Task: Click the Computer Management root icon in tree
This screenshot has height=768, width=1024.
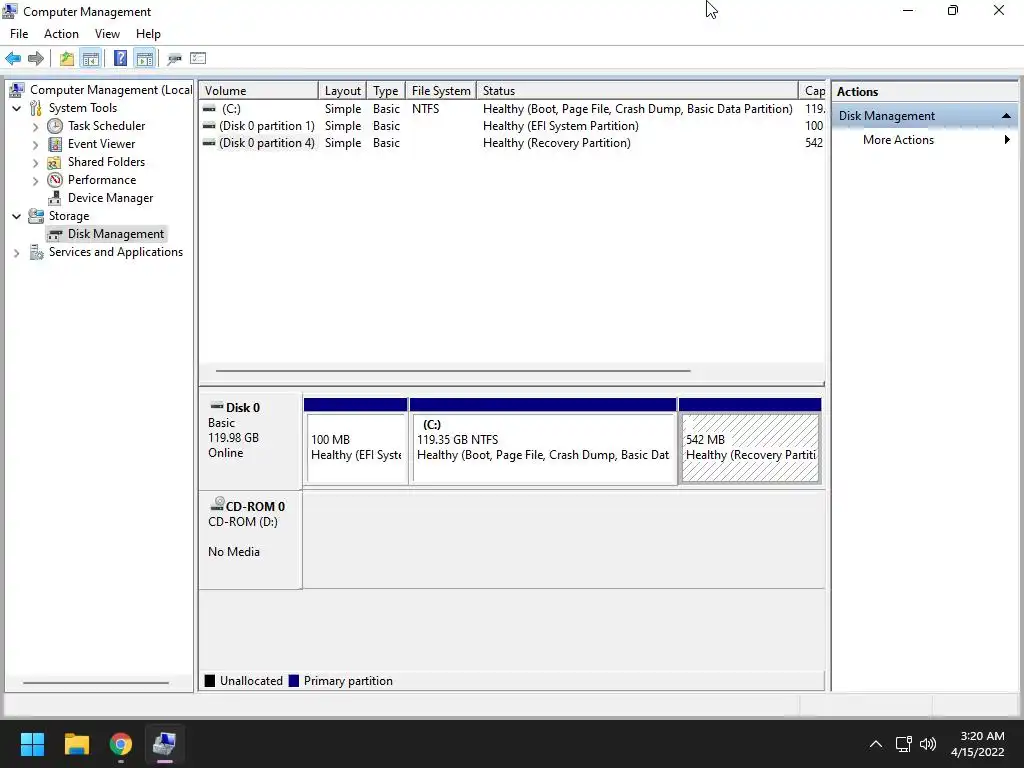Action: (x=17, y=89)
